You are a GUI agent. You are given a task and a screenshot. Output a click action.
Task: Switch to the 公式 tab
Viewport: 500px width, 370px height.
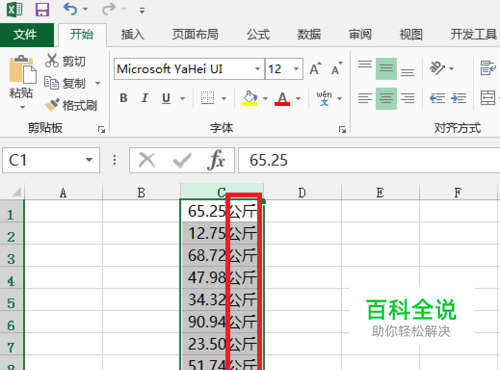pyautogui.click(x=258, y=35)
